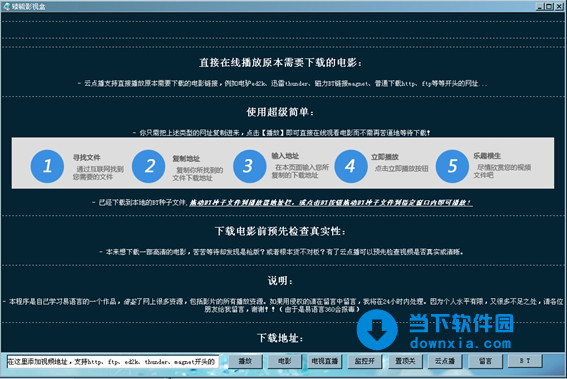Click the 云点播 (Cloud play) button
The height and width of the screenshot is (379, 567).
click(x=445, y=361)
